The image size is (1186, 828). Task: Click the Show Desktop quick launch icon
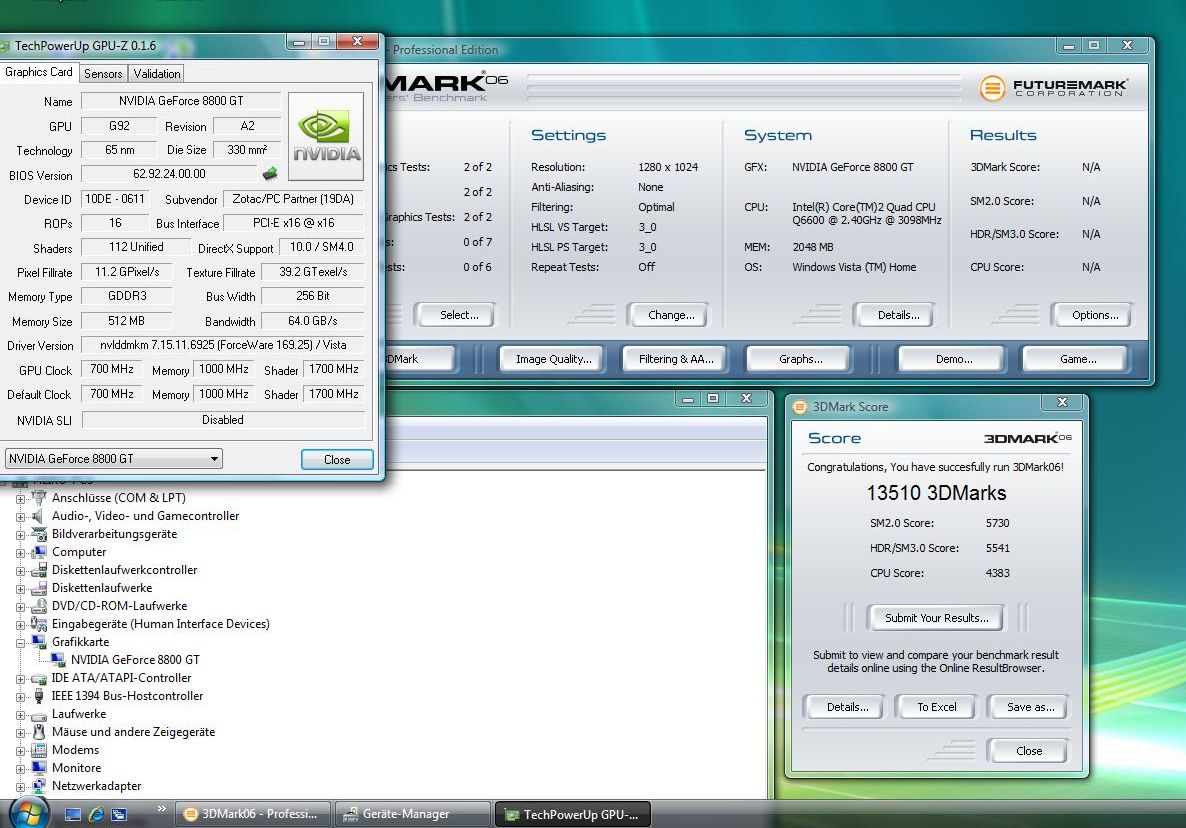click(x=73, y=814)
